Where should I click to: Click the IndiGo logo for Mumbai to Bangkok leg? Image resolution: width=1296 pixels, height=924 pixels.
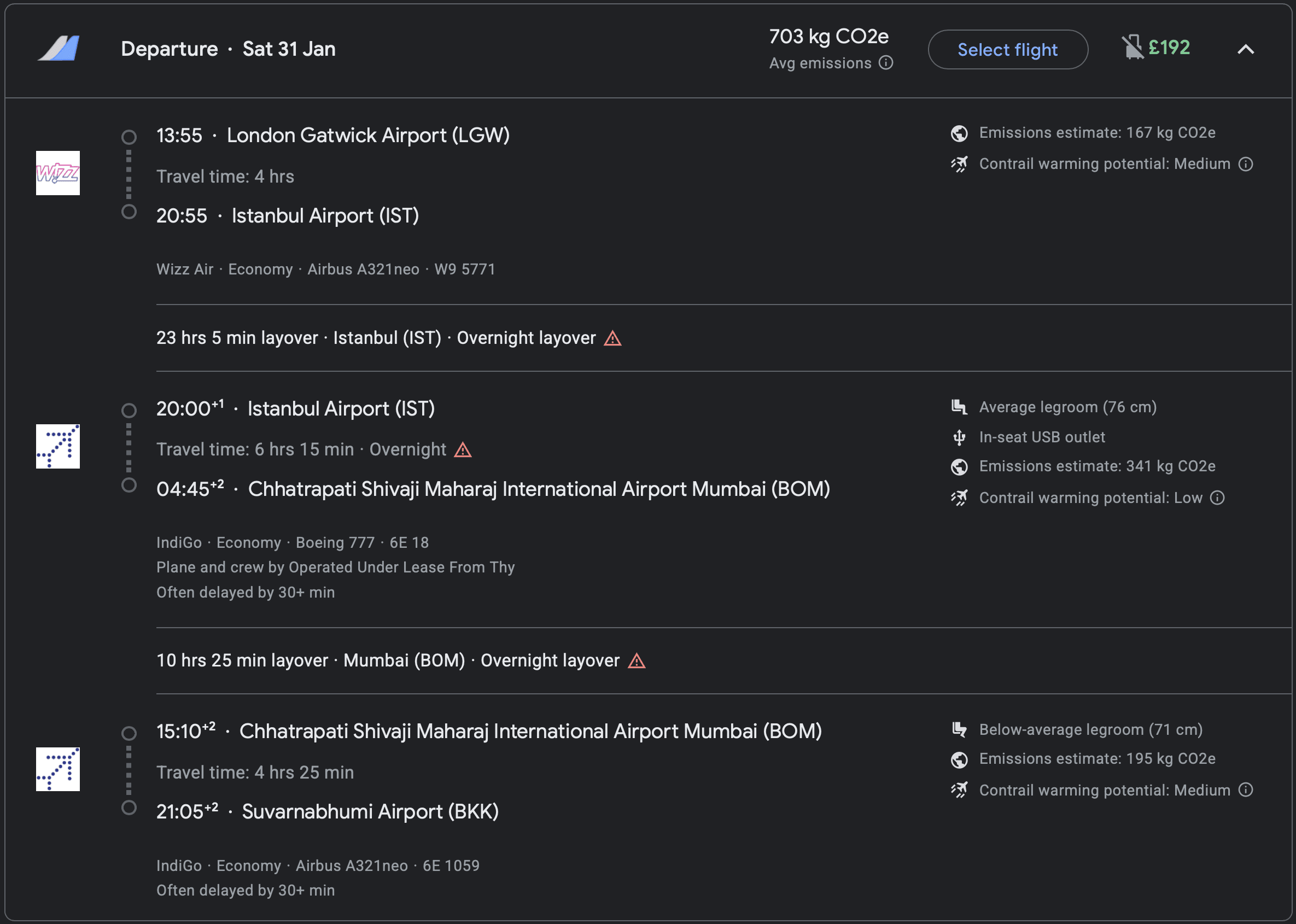pyautogui.click(x=58, y=769)
